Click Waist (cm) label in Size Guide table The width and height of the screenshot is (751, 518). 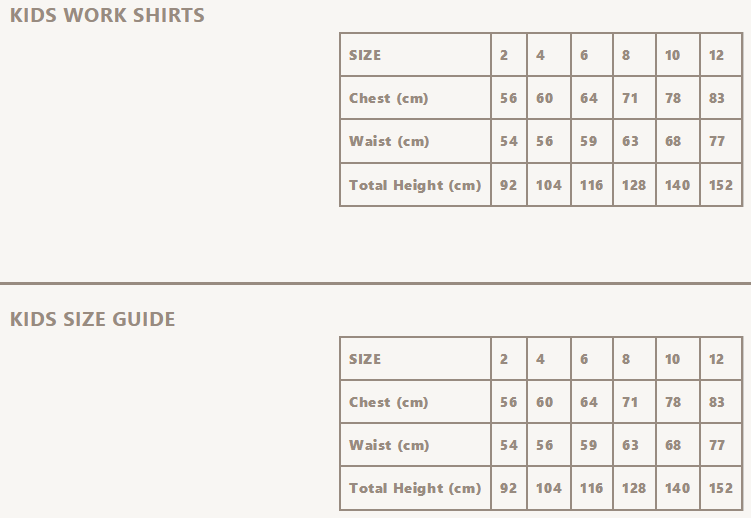[388, 445]
